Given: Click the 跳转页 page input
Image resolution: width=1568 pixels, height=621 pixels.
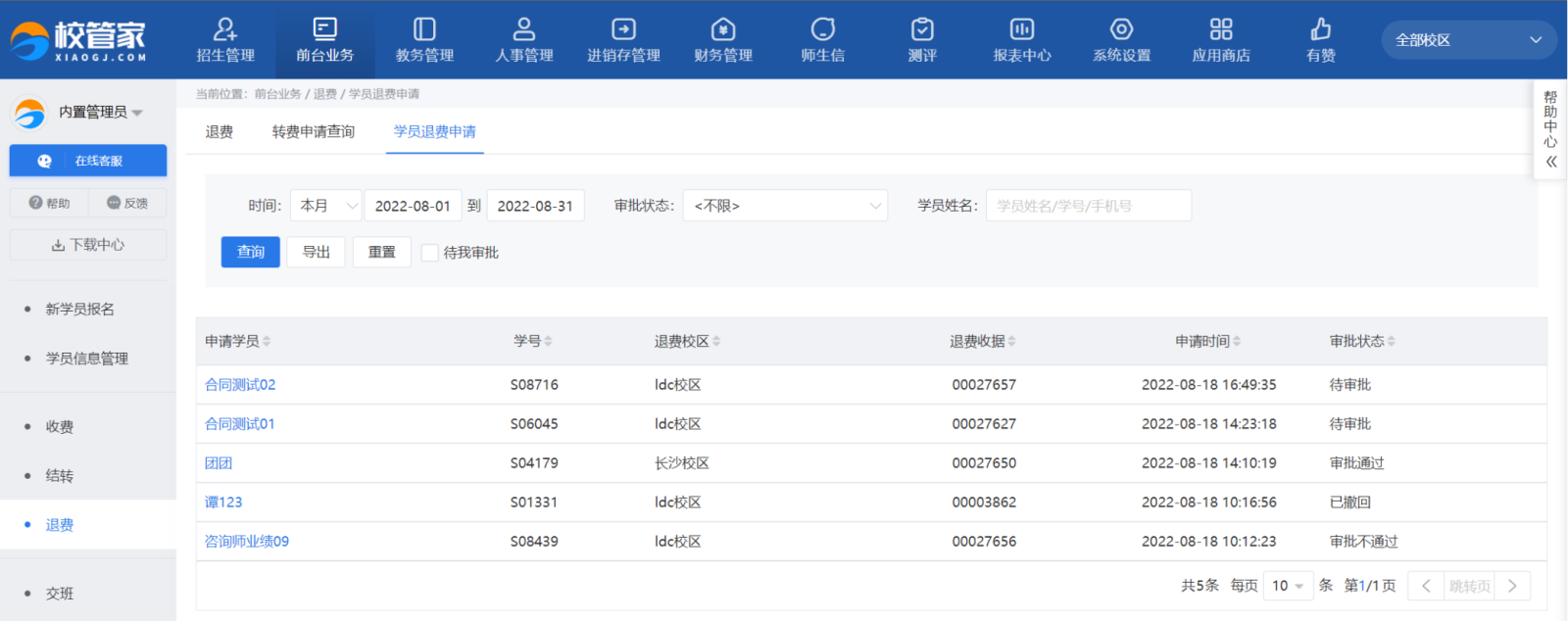Looking at the screenshot, I should (1469, 586).
